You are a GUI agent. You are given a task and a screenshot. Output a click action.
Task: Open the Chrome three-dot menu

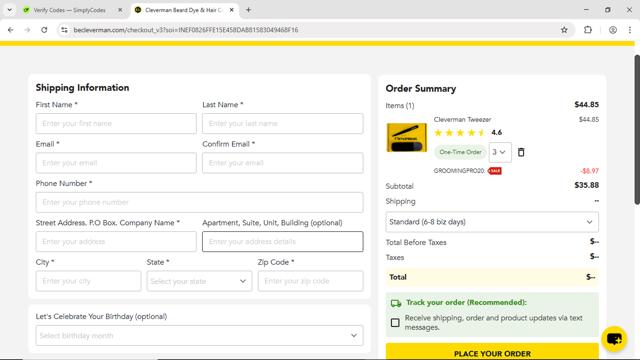[x=630, y=30]
